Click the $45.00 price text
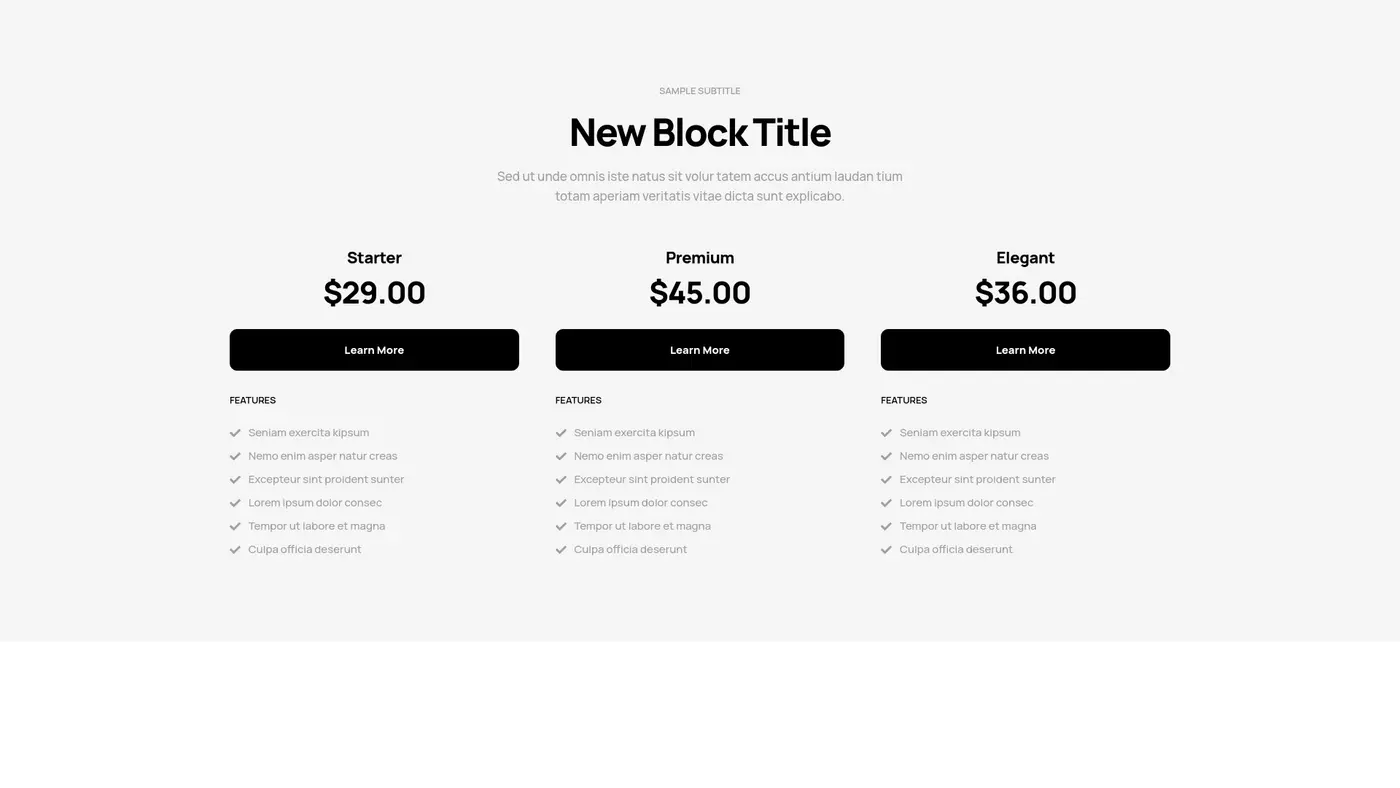 coord(700,292)
